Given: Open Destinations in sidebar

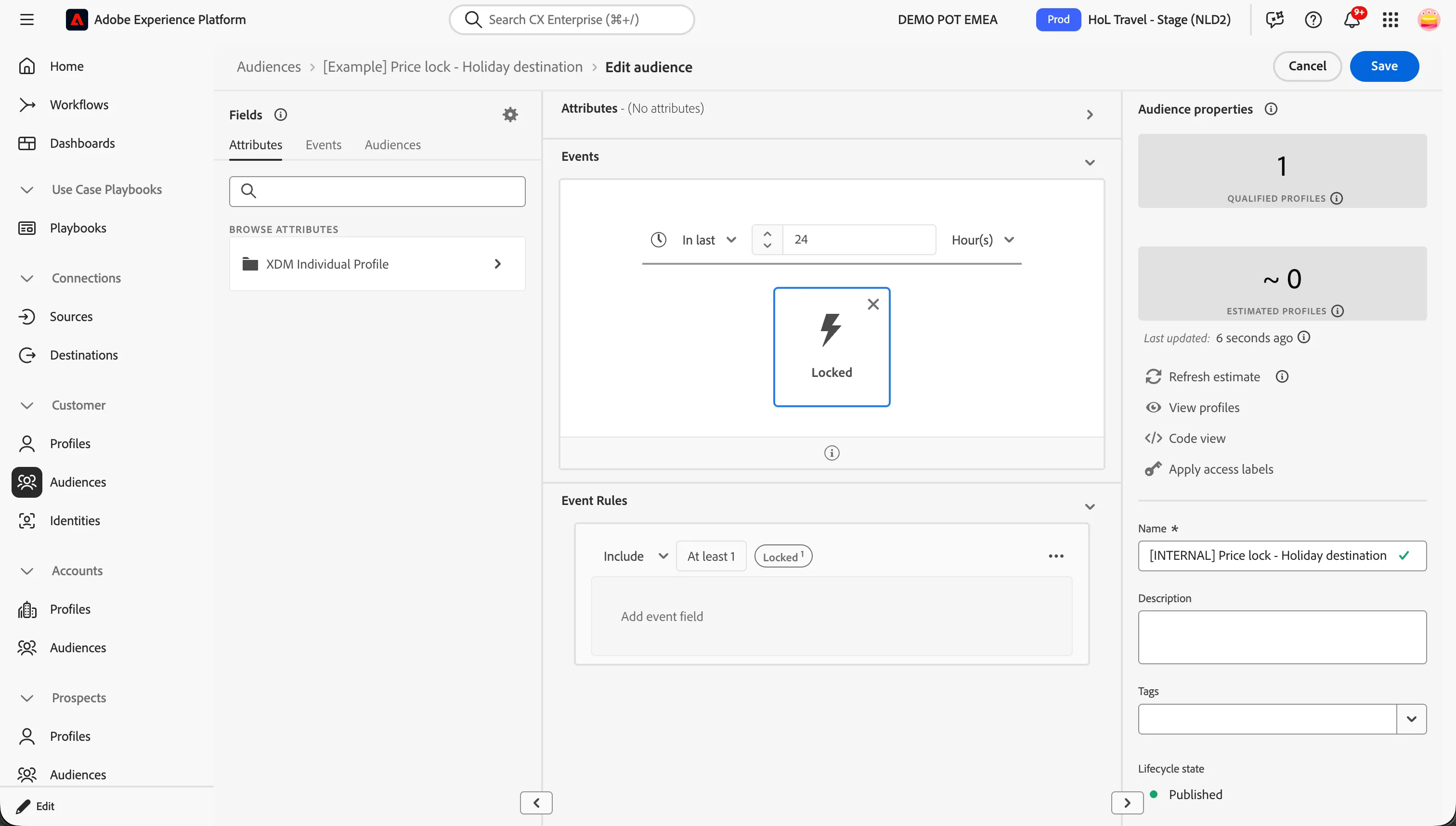Looking at the screenshot, I should point(83,355).
